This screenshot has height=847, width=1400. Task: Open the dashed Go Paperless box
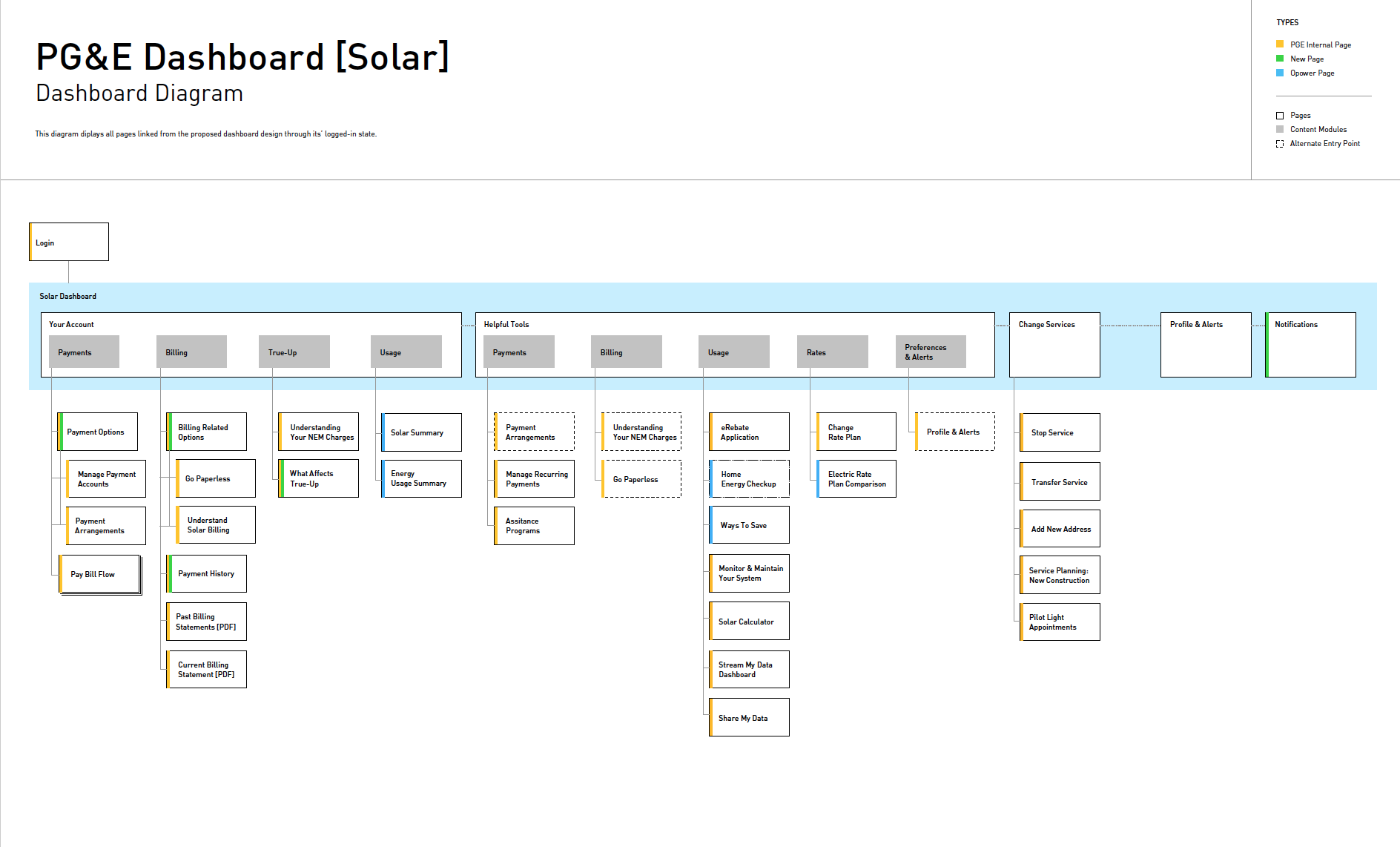[x=641, y=478]
